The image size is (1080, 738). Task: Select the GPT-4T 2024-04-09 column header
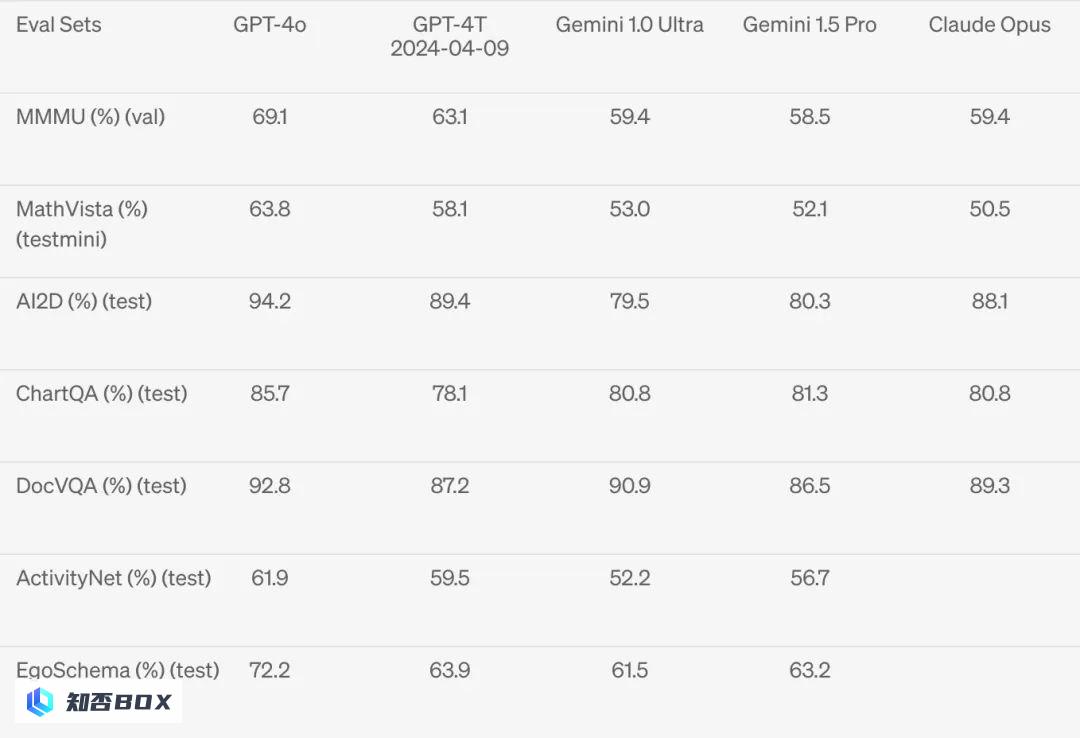(x=450, y=37)
